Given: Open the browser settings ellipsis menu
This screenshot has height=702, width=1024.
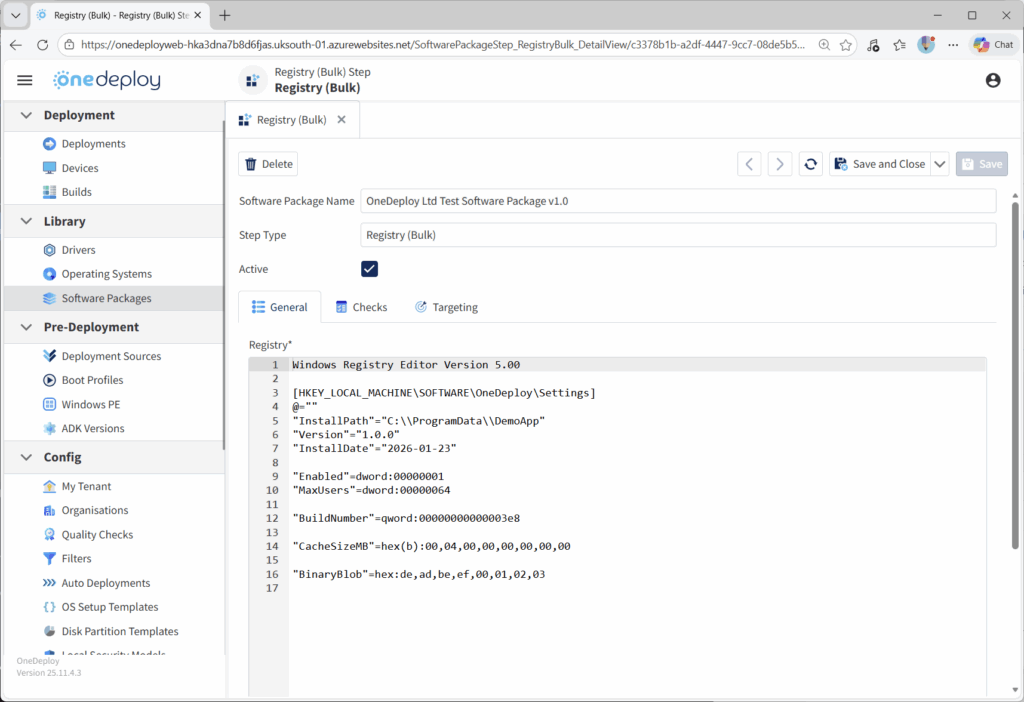Looking at the screenshot, I should [x=953, y=45].
